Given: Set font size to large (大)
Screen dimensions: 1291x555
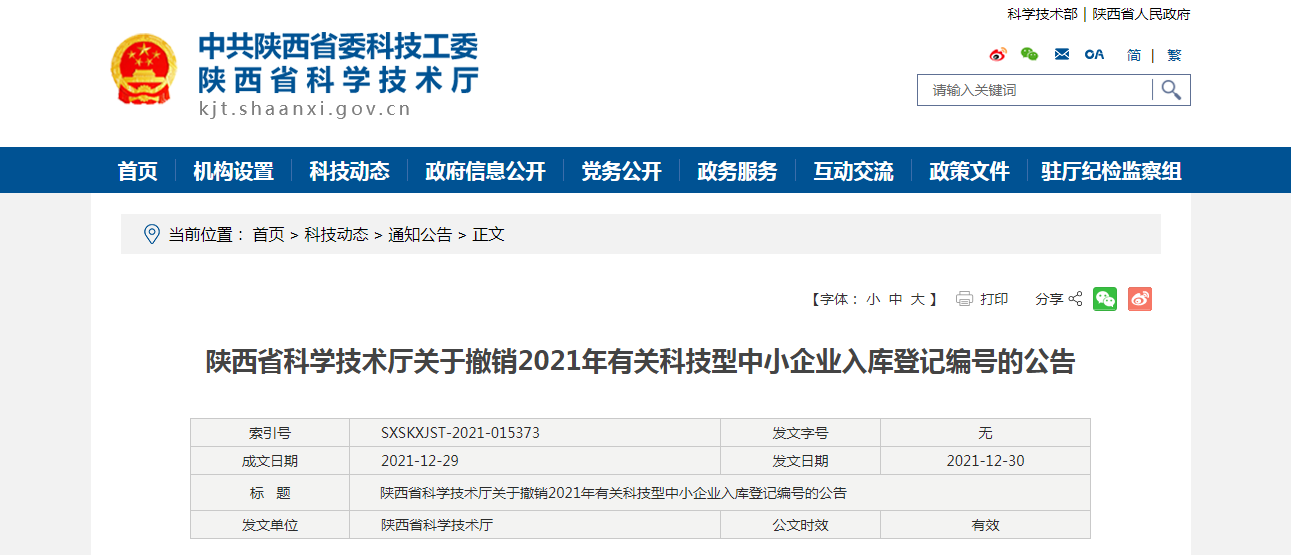Looking at the screenshot, I should pos(917,299).
